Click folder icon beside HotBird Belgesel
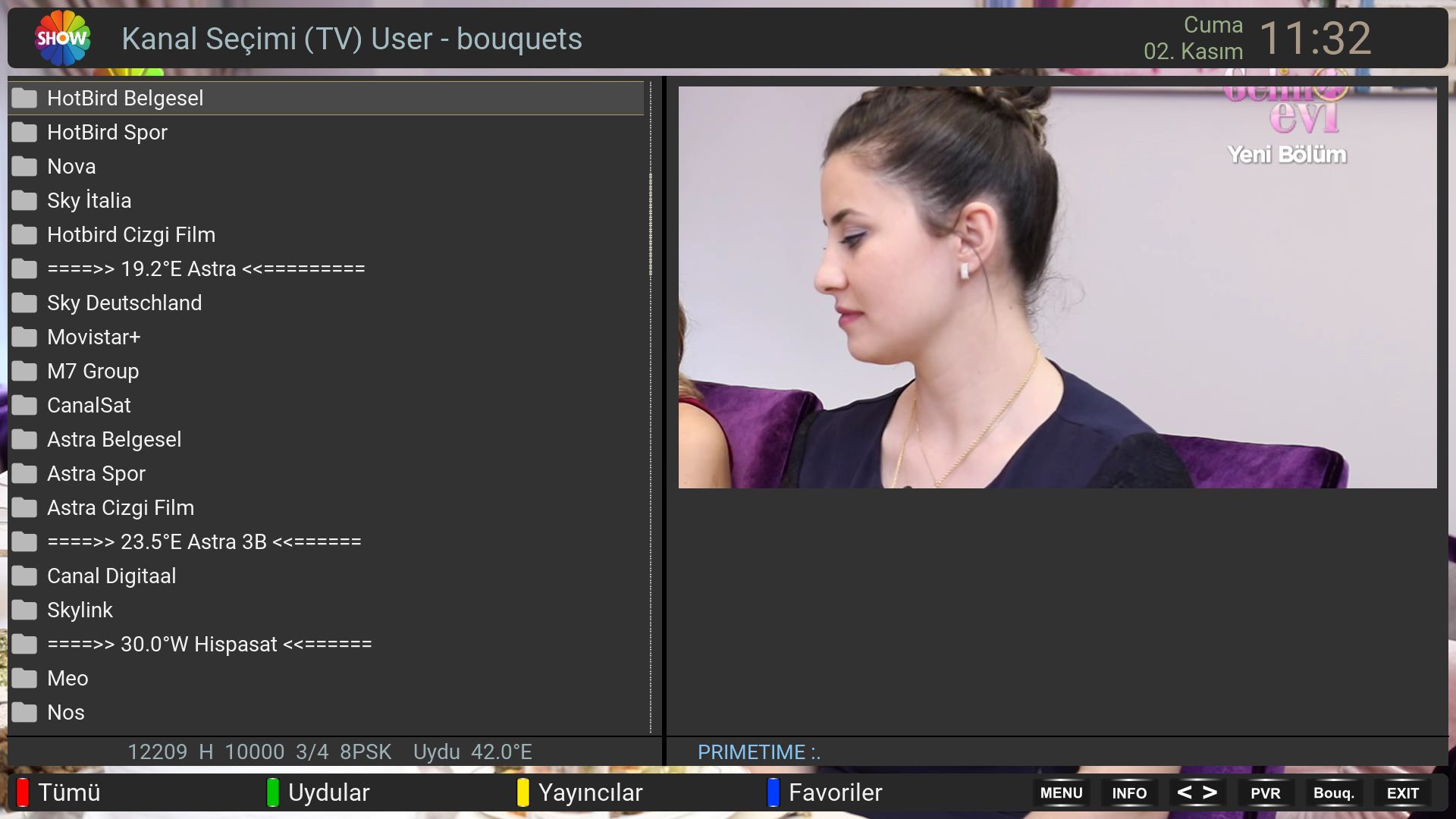 point(24,98)
